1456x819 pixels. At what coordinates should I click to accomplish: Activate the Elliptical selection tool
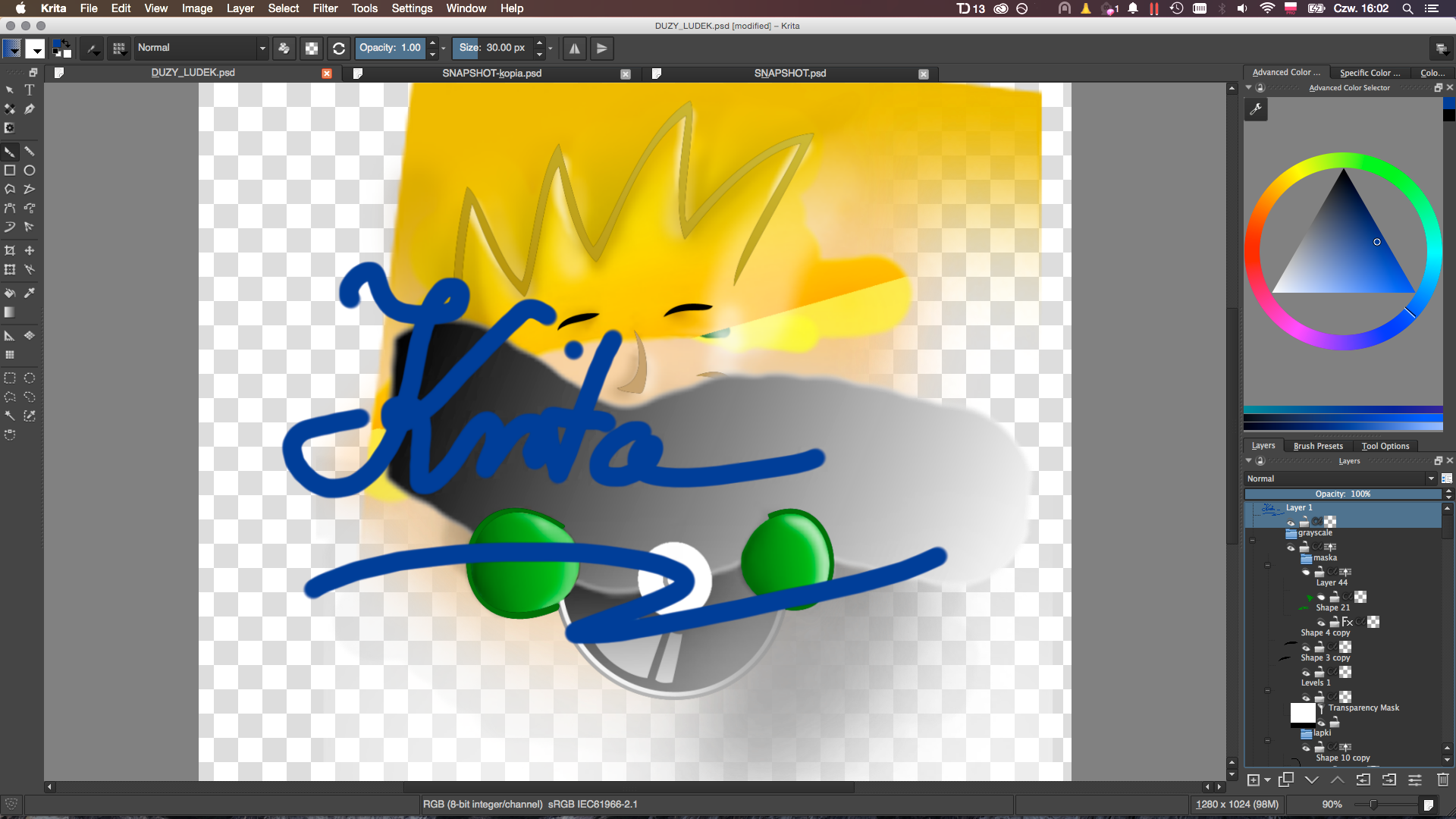(x=30, y=378)
